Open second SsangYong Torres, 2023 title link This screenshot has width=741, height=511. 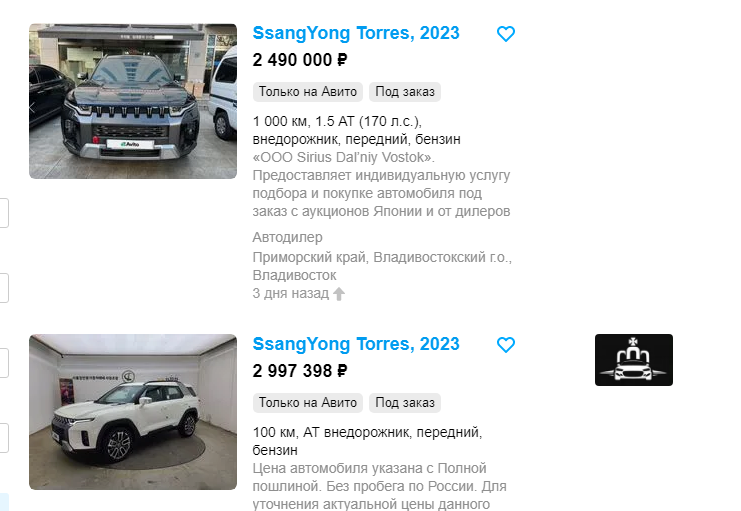(x=356, y=344)
